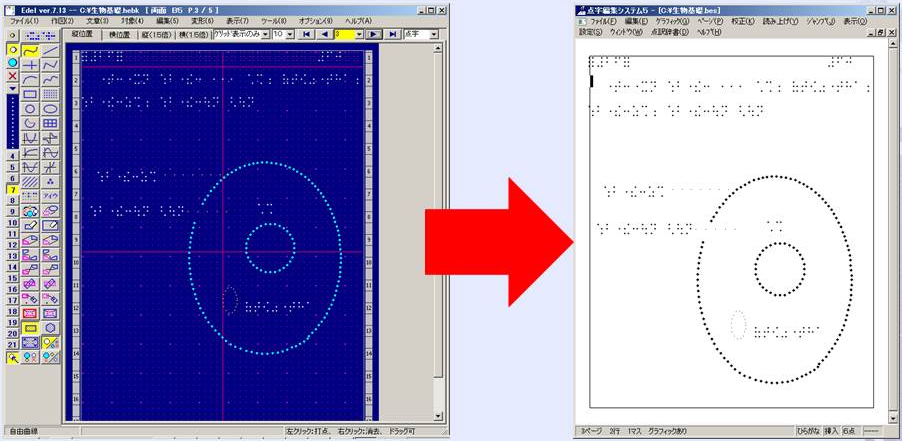Screen dimensions: 902x441
Task: Switch to the 横(15倍) tab
Action: click(193, 35)
